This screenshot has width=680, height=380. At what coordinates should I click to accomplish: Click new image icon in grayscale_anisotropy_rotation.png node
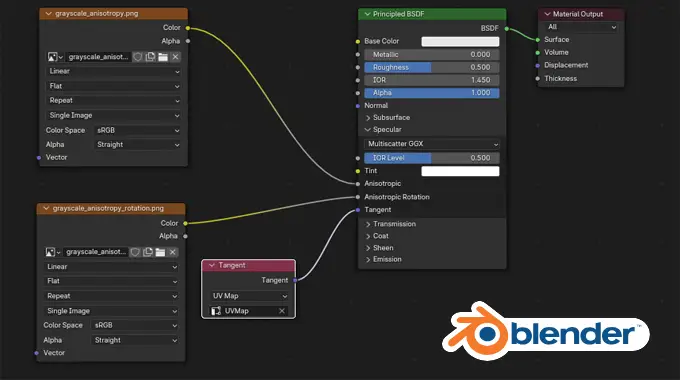click(x=148, y=252)
